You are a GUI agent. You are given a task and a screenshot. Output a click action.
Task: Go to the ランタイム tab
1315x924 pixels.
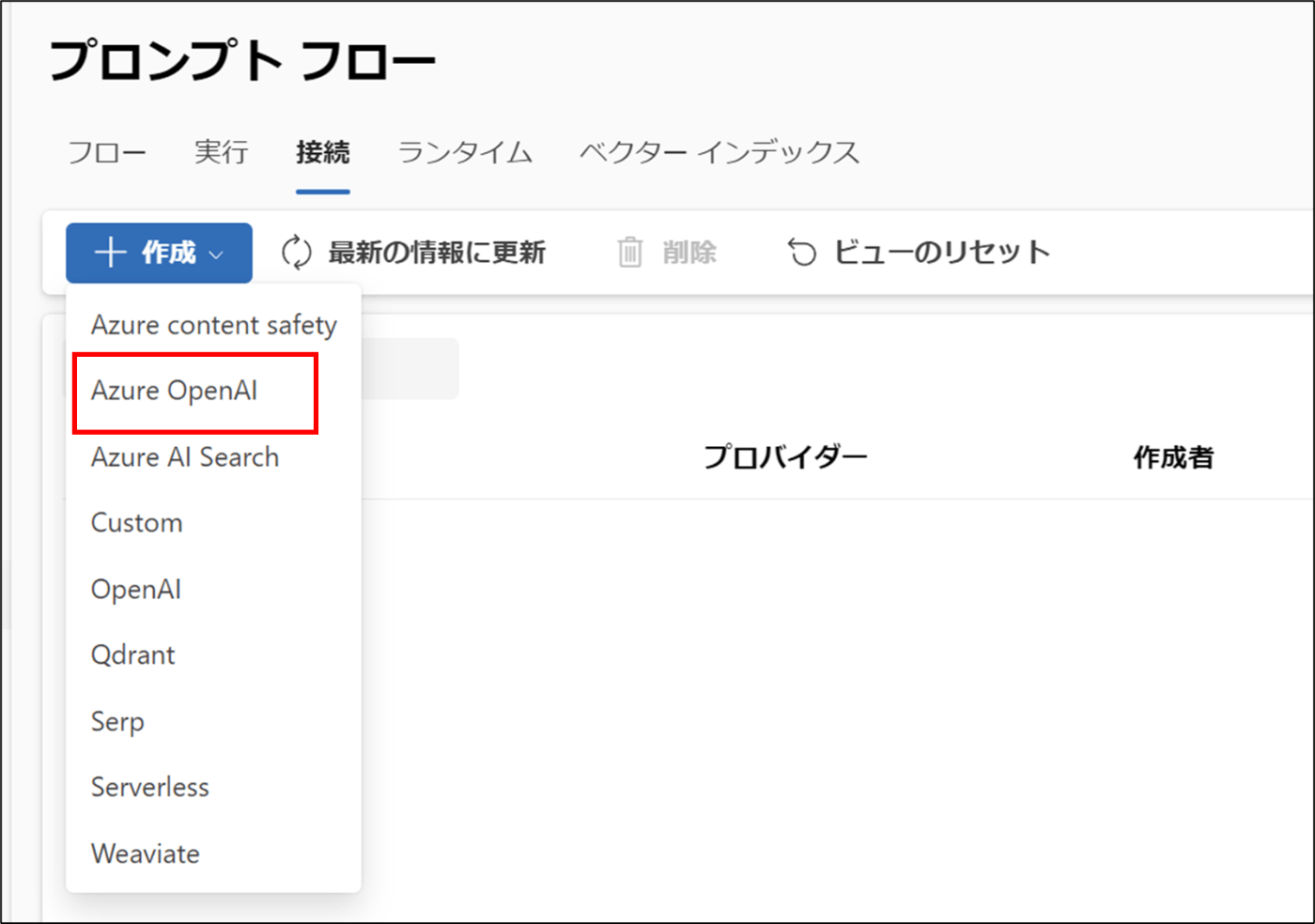(466, 152)
